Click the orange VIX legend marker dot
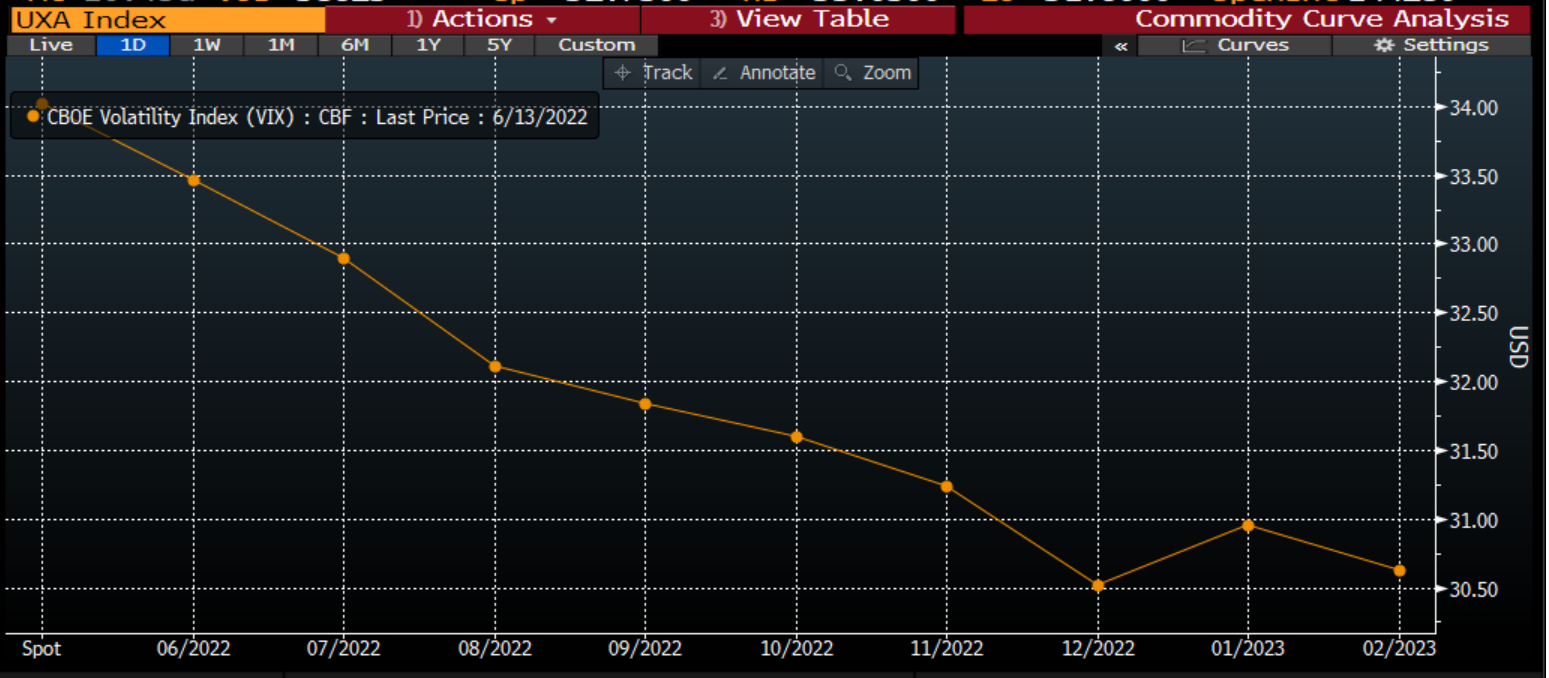This screenshot has height=678, width=1549. click(34, 117)
